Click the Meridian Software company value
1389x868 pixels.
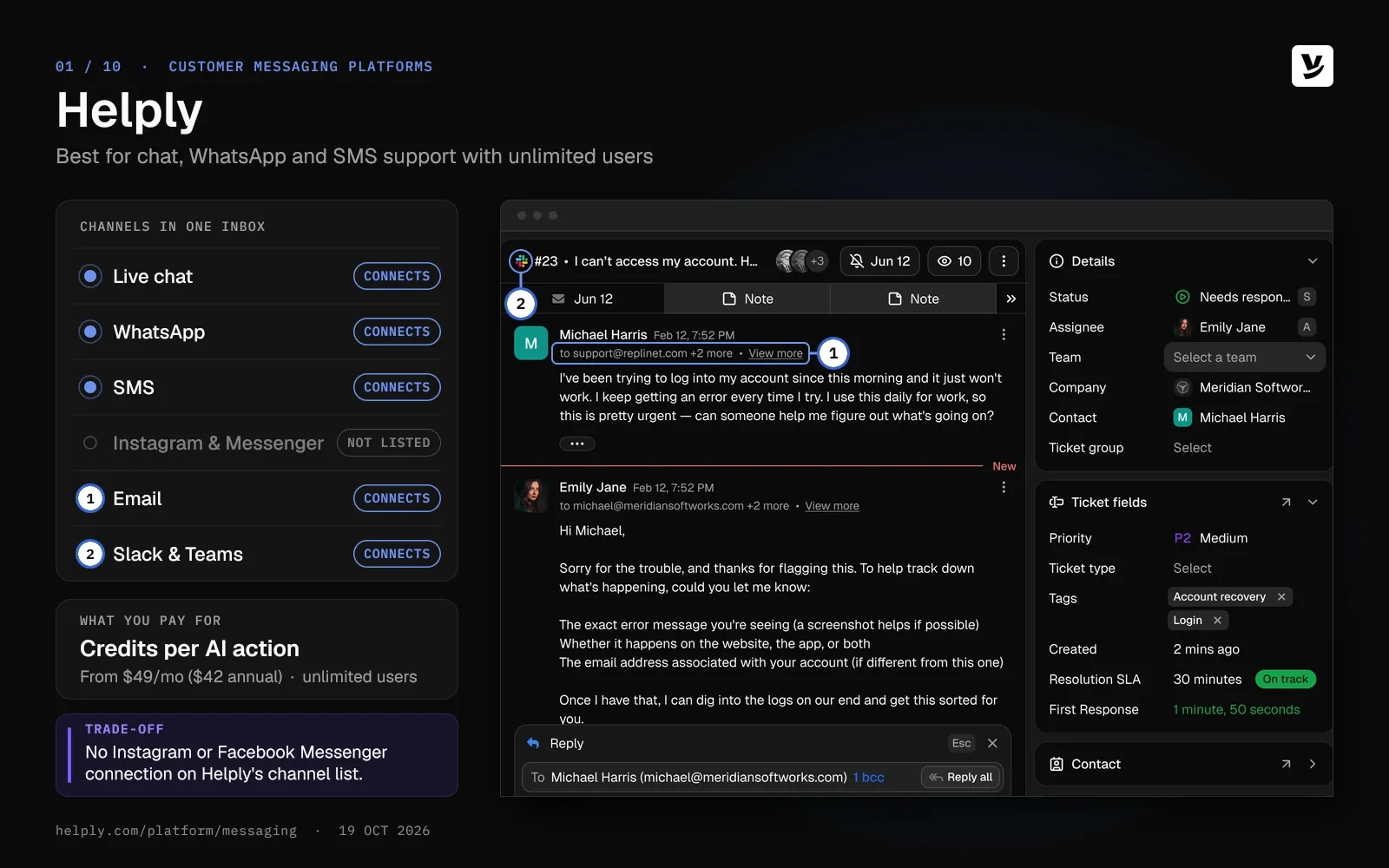coord(1242,387)
